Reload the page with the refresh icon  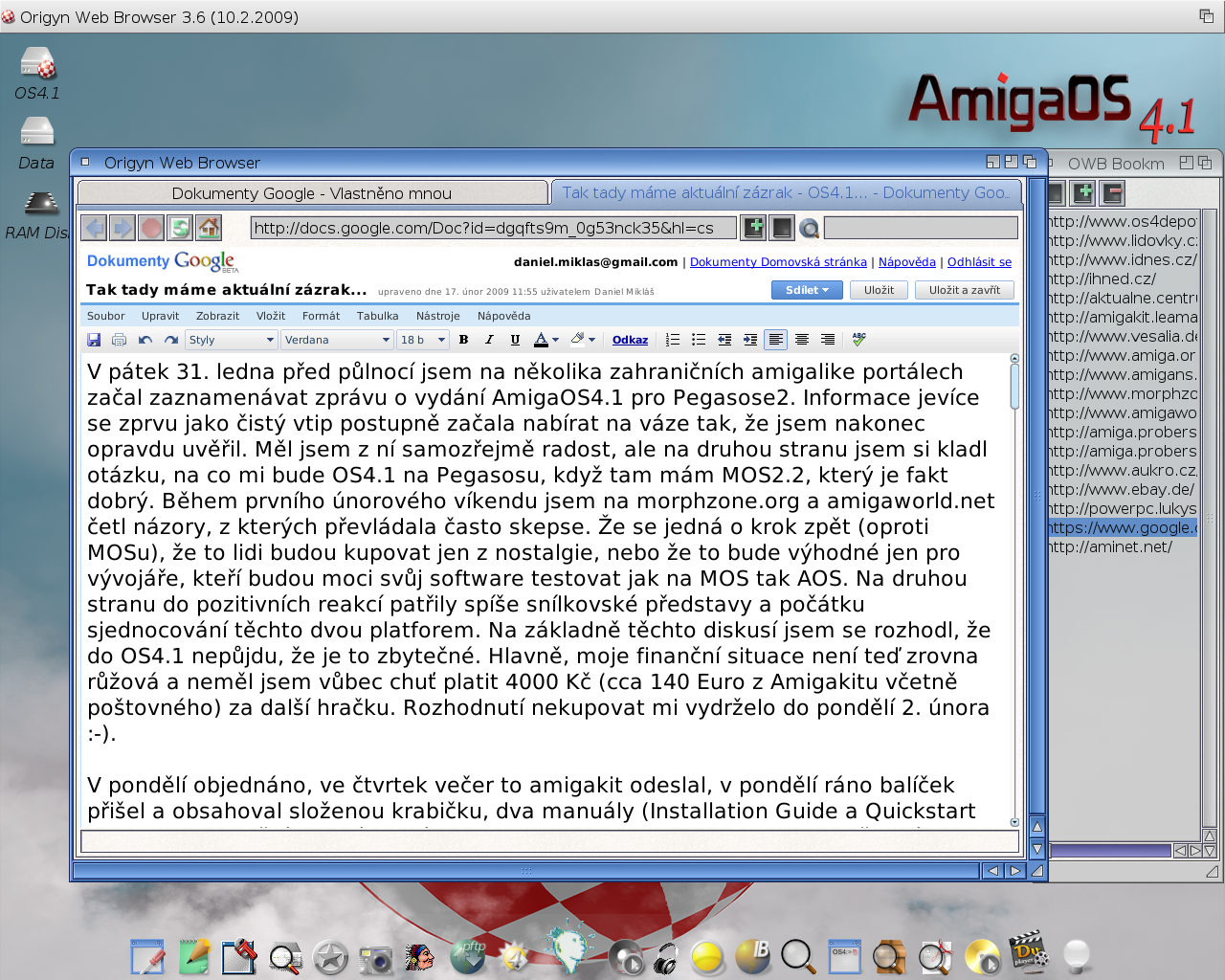pyautogui.click(x=180, y=228)
